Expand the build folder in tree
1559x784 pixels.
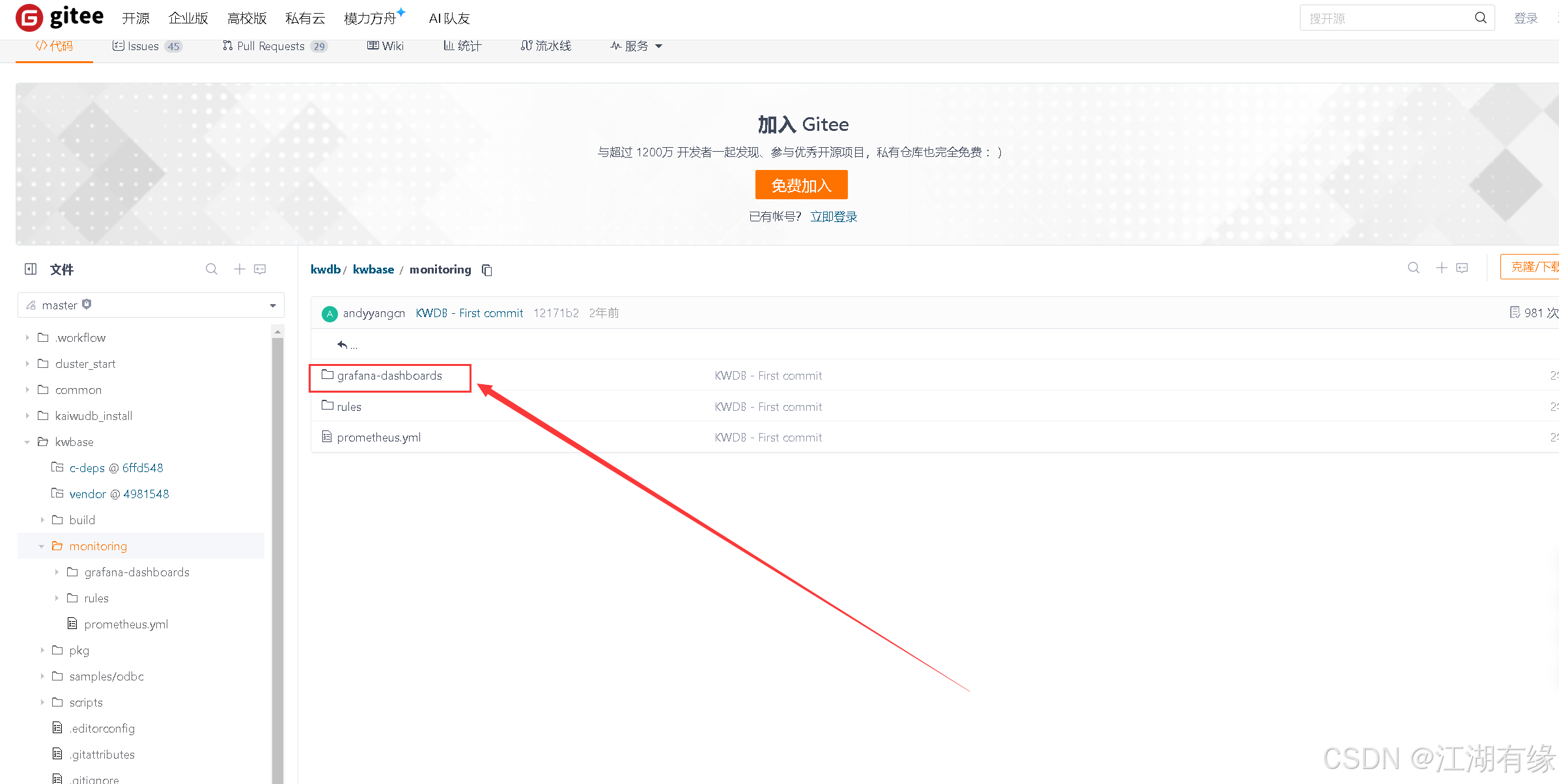(42, 520)
